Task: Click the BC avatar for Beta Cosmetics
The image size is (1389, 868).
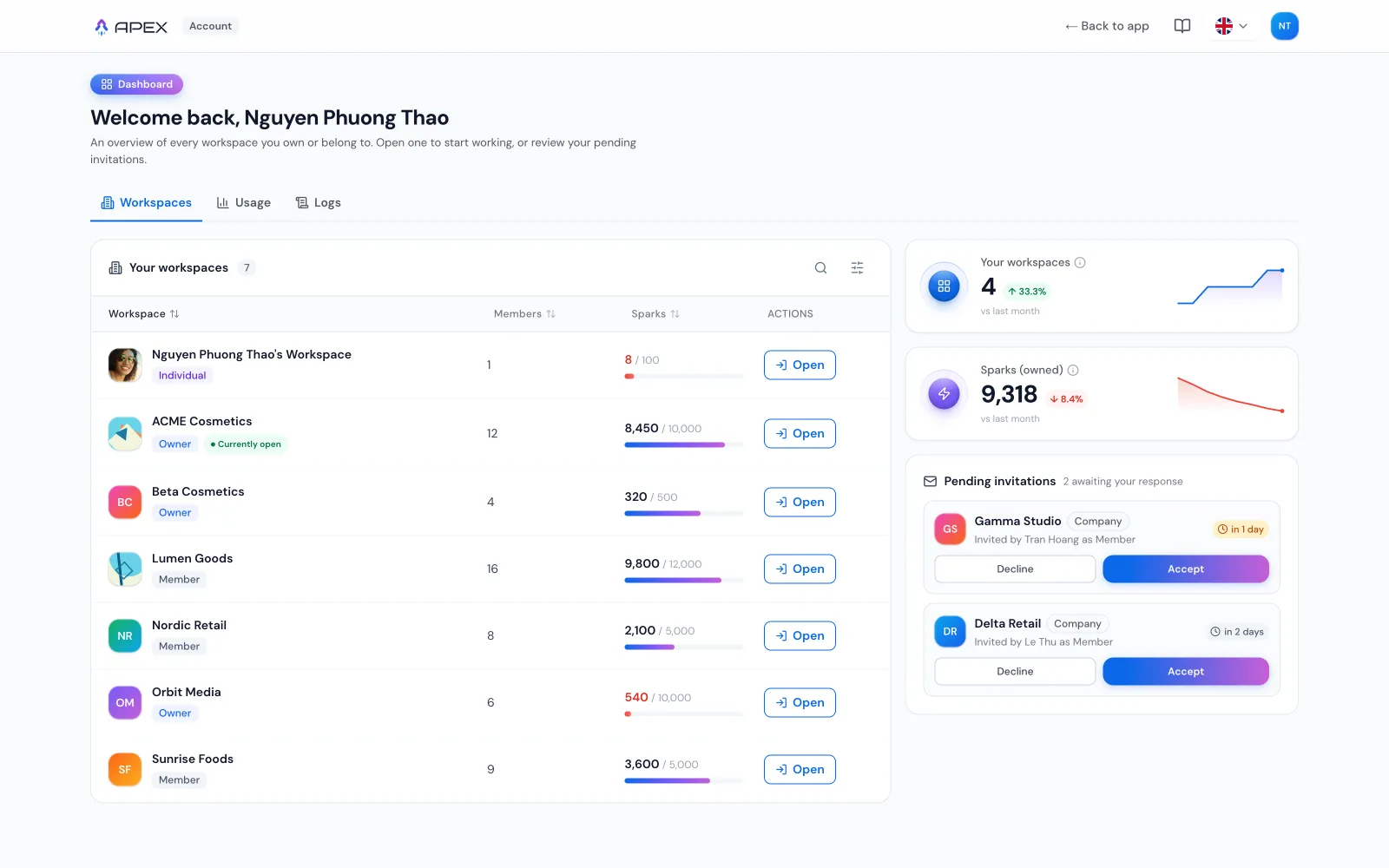Action: tap(125, 502)
